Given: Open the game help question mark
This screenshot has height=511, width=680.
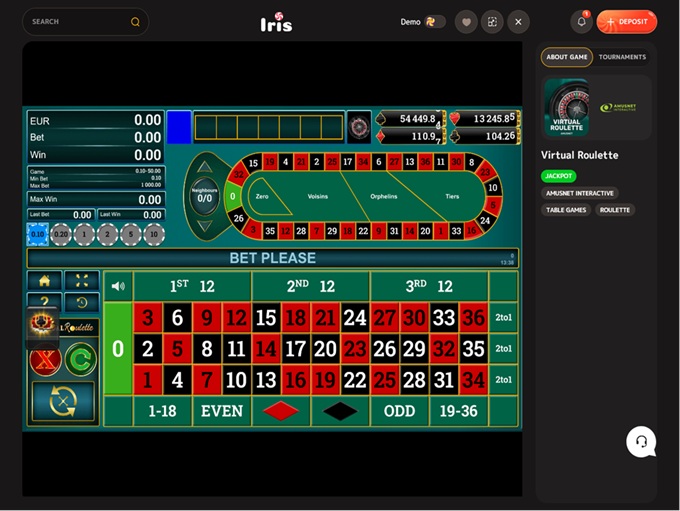Looking at the screenshot, I should pos(44,300).
